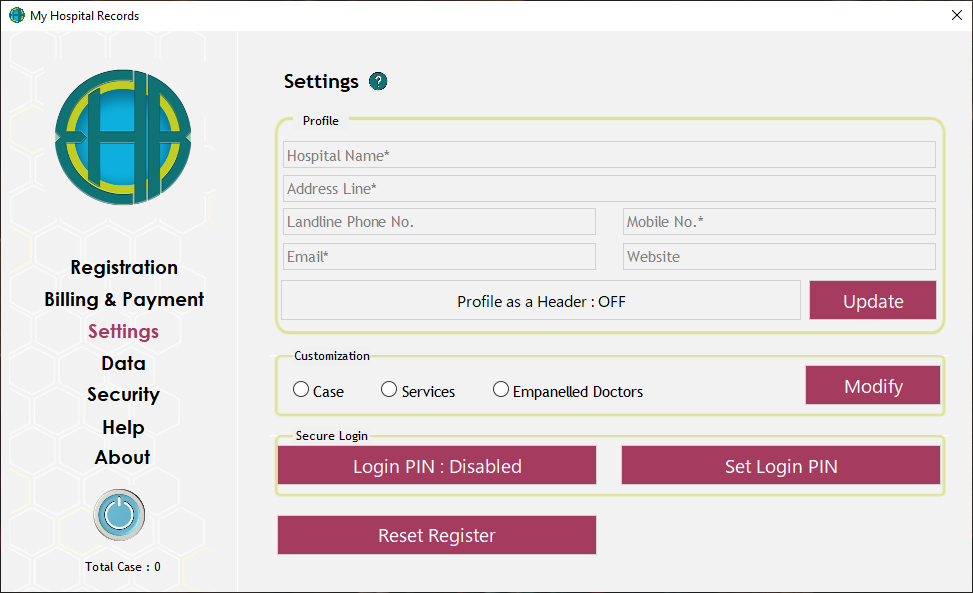The width and height of the screenshot is (973, 593).
Task: Open the Data menu item
Action: click(x=123, y=364)
